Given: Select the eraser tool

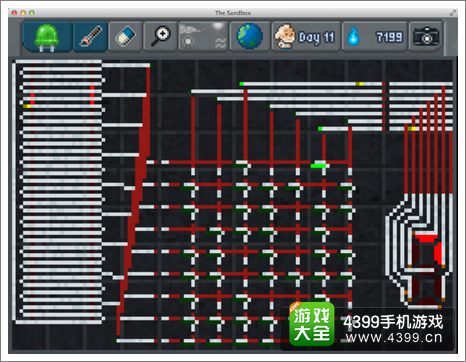Looking at the screenshot, I should click(125, 36).
